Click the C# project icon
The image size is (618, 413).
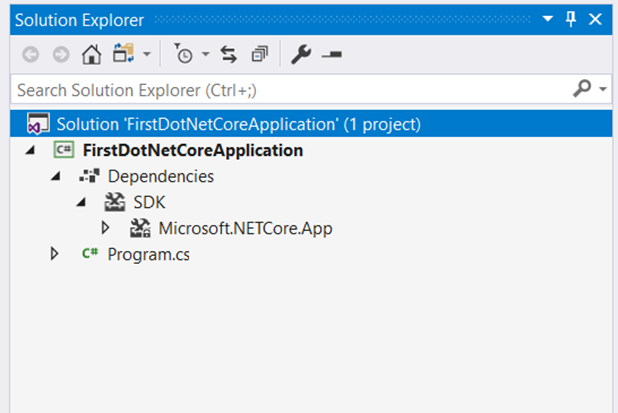coord(64,150)
